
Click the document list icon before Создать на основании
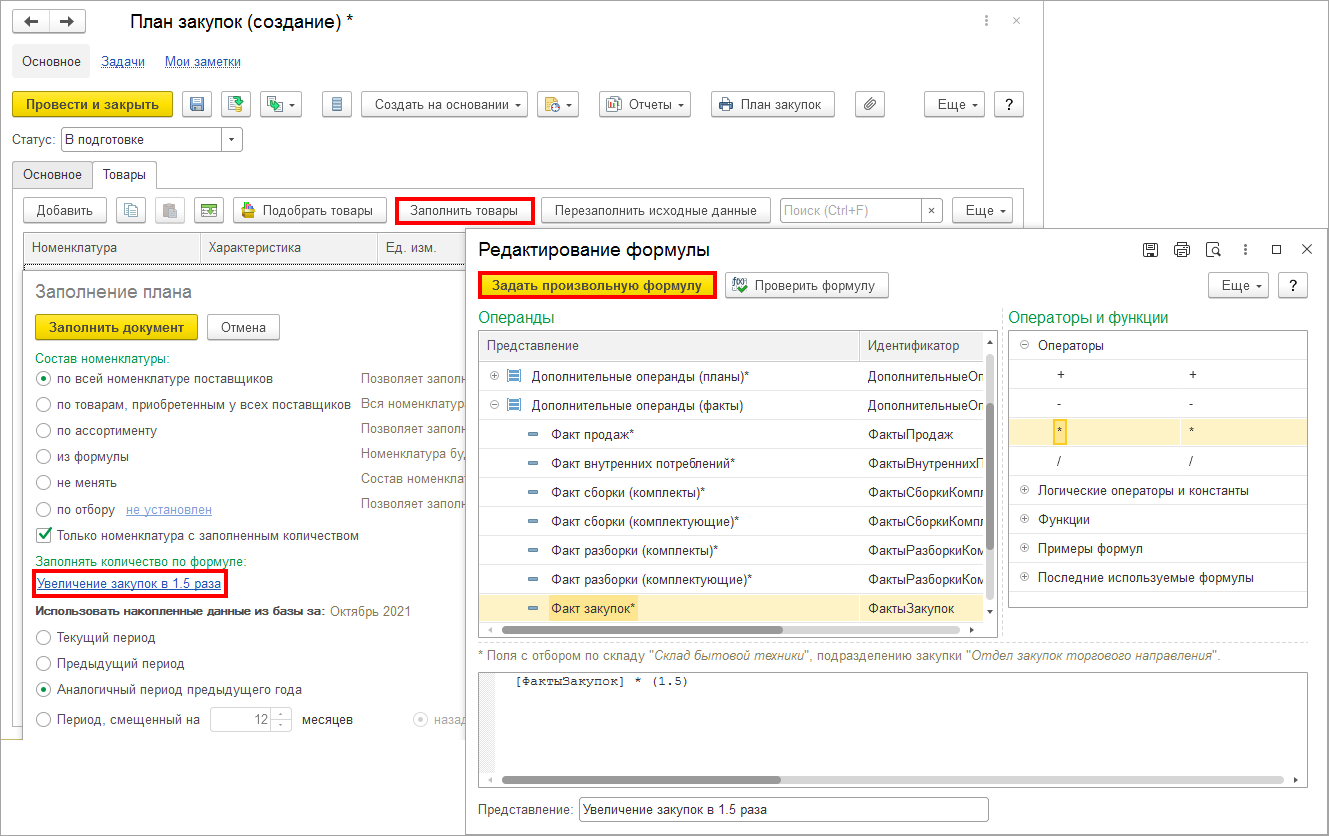click(337, 104)
